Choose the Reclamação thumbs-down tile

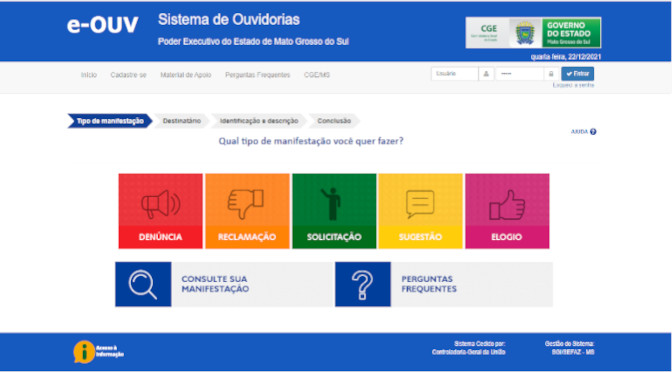tap(247, 211)
